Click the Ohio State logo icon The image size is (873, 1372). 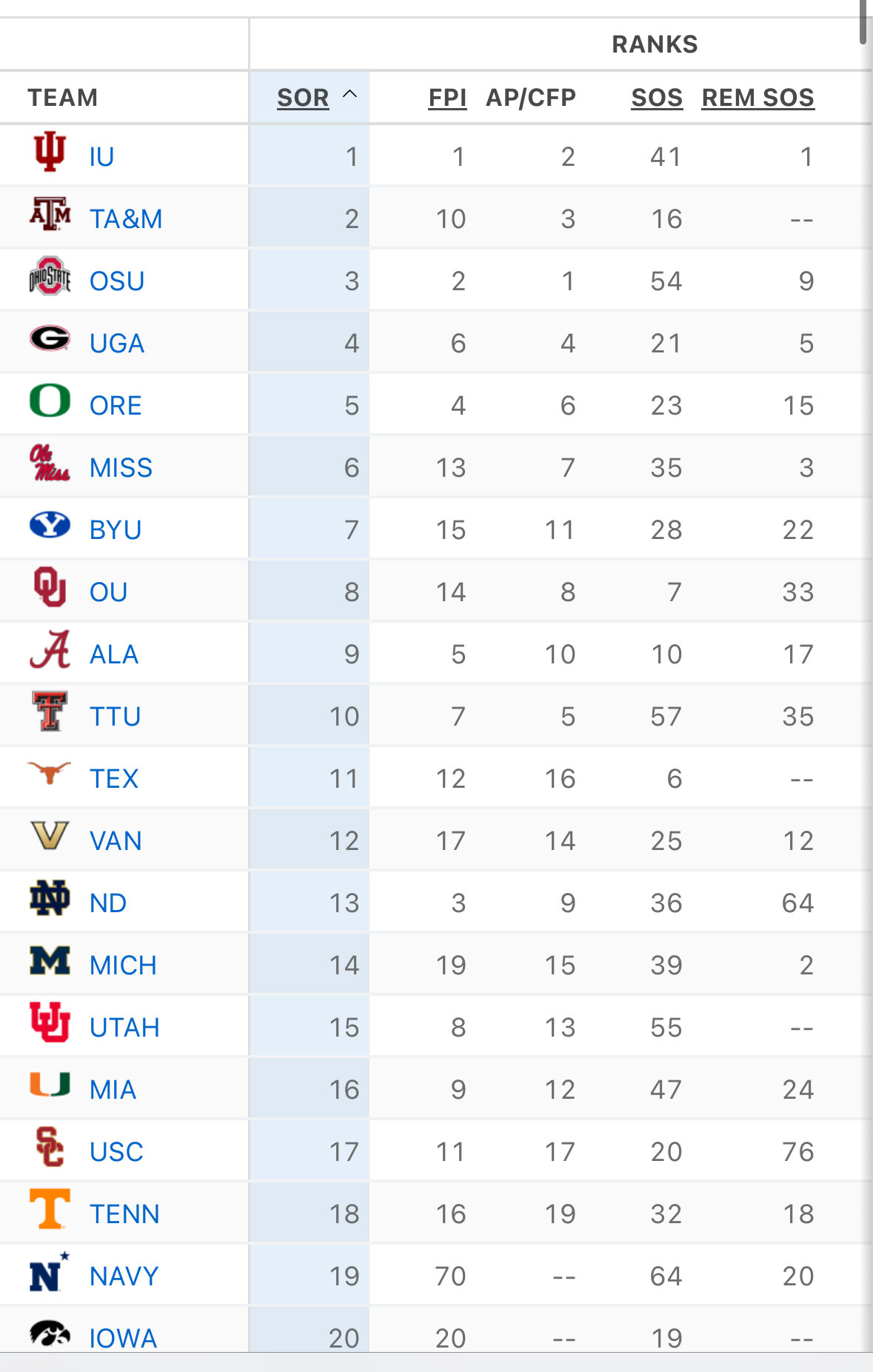50,277
